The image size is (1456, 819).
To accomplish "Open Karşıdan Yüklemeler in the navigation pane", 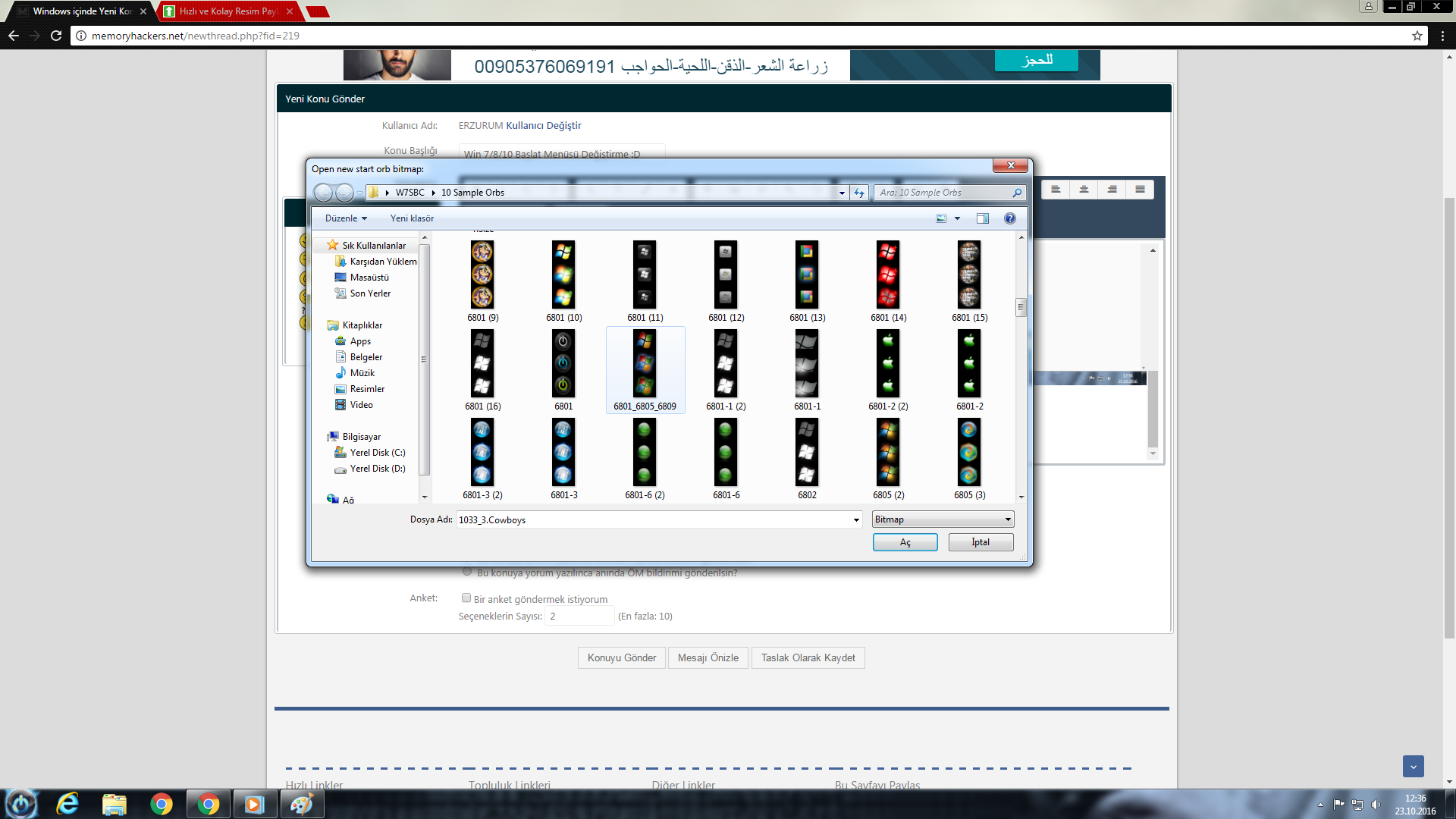I will click(375, 262).
